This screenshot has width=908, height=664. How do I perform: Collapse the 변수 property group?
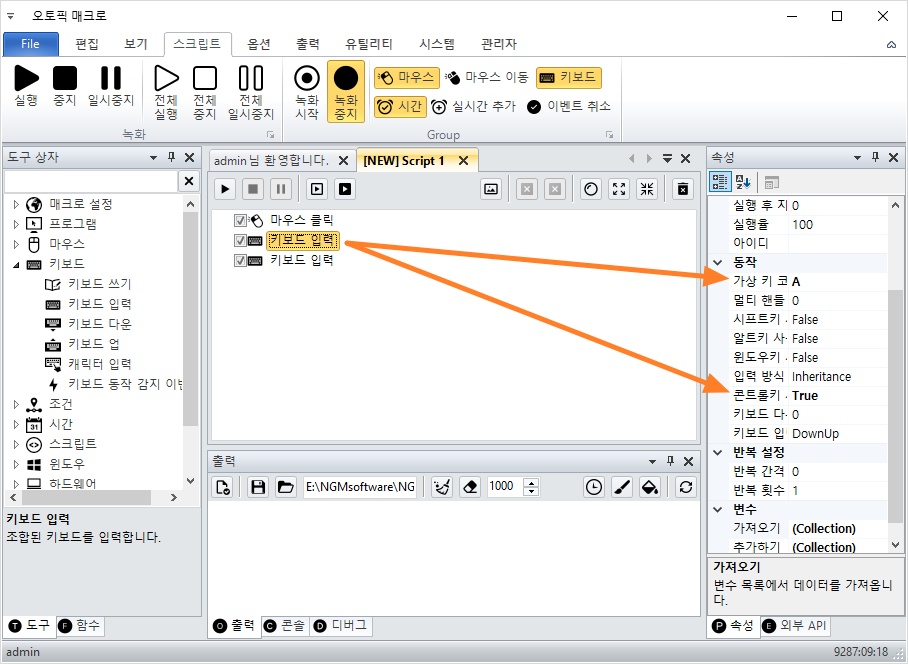pos(718,509)
